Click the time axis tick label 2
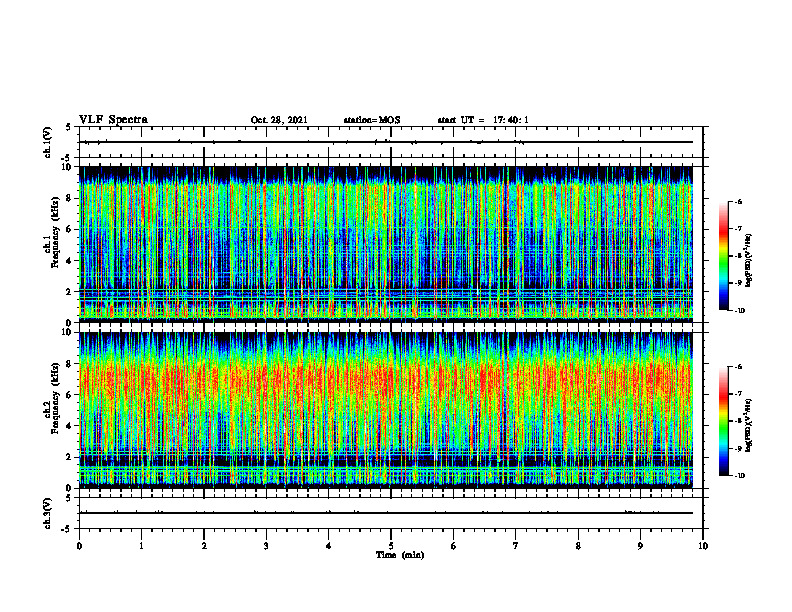Image resolution: width=792 pixels, height=612 pixels. coord(204,546)
